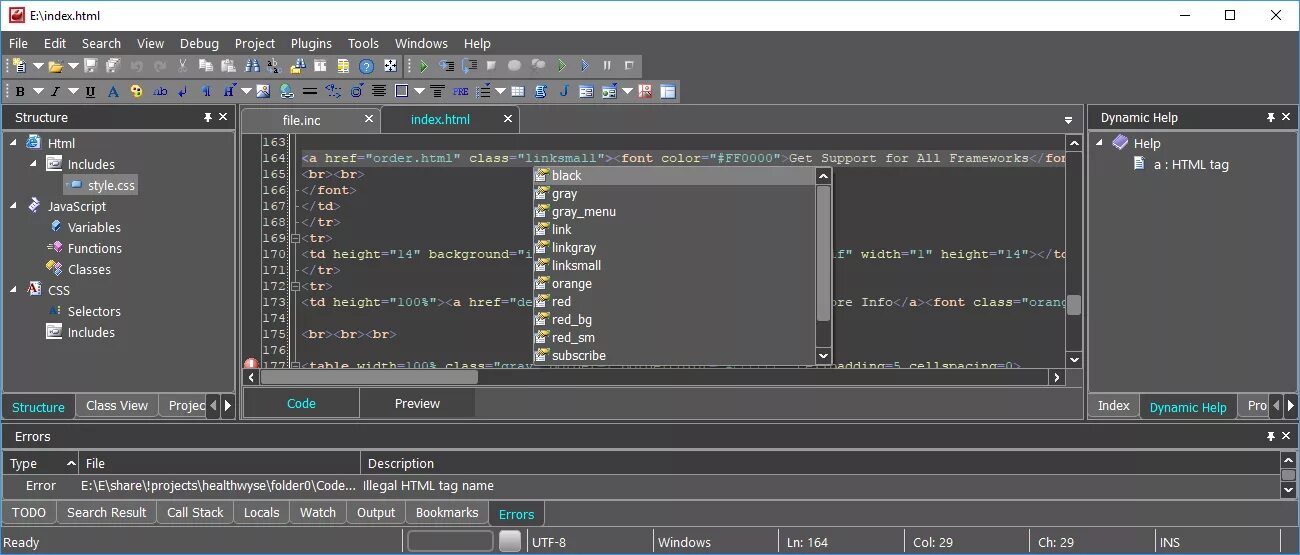Image resolution: width=1300 pixels, height=555 pixels.
Task: Switch to the Class View tab
Action: tap(117, 405)
